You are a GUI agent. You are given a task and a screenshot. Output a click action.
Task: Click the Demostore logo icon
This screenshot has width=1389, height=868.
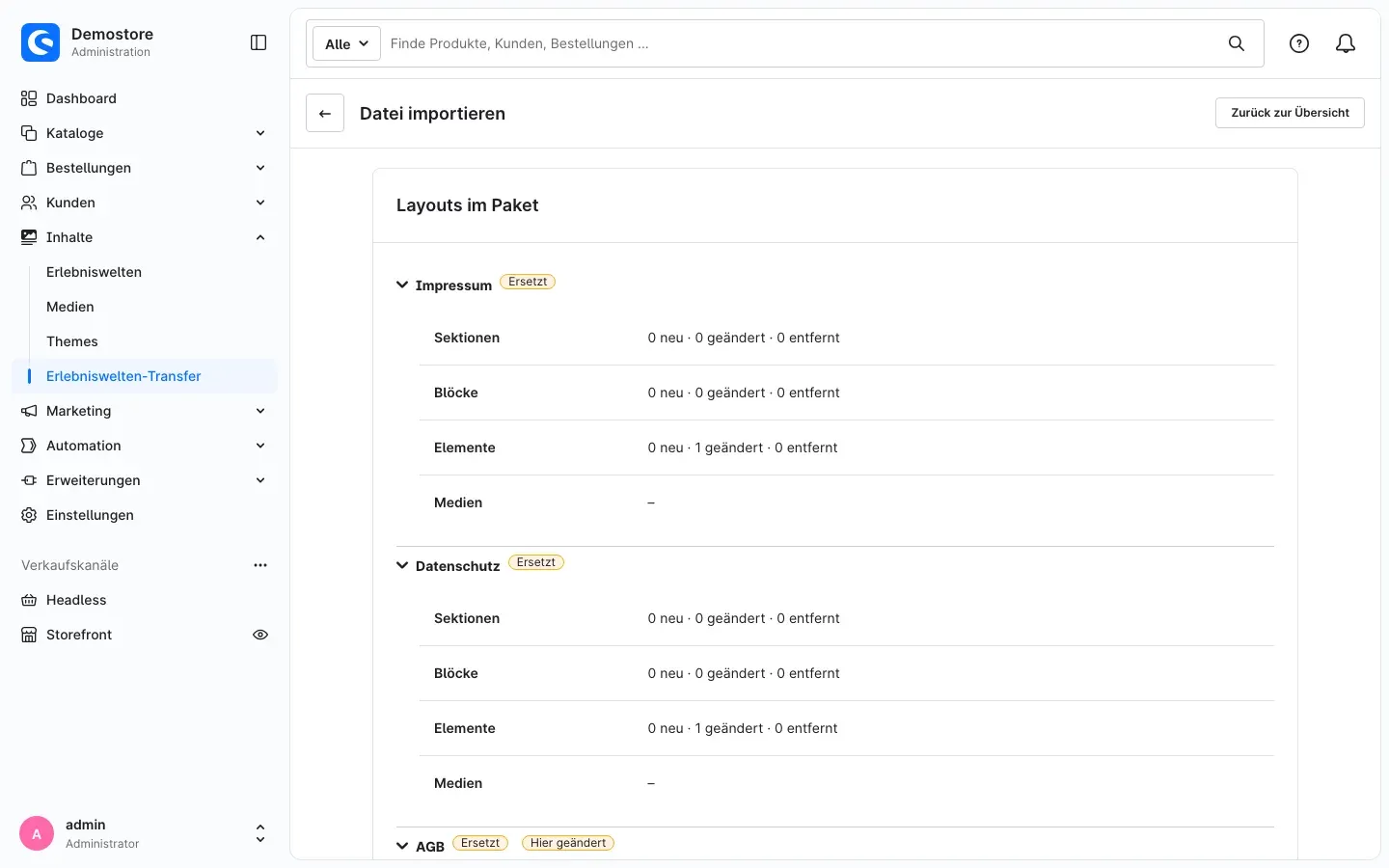click(x=41, y=42)
